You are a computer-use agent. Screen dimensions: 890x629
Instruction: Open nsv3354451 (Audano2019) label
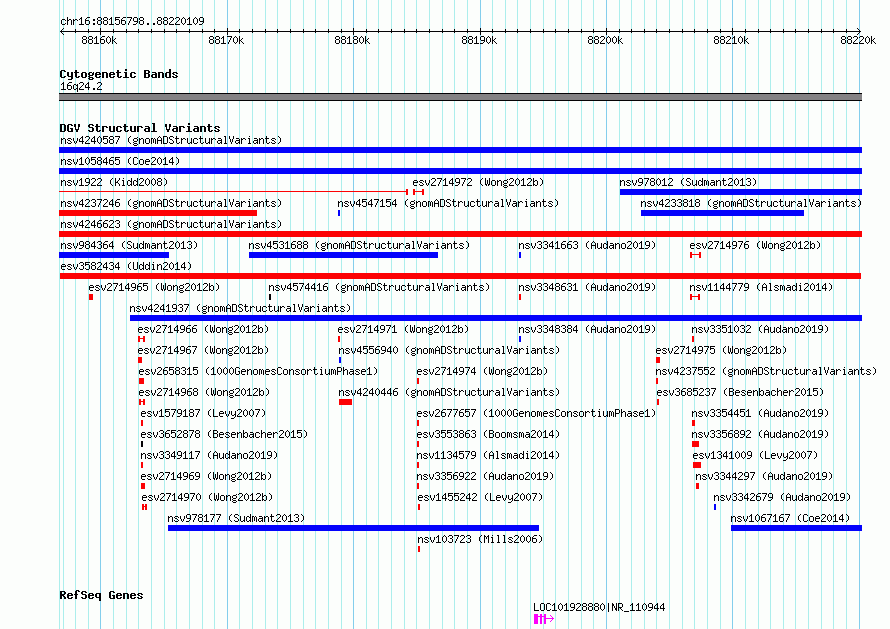pyautogui.click(x=760, y=413)
